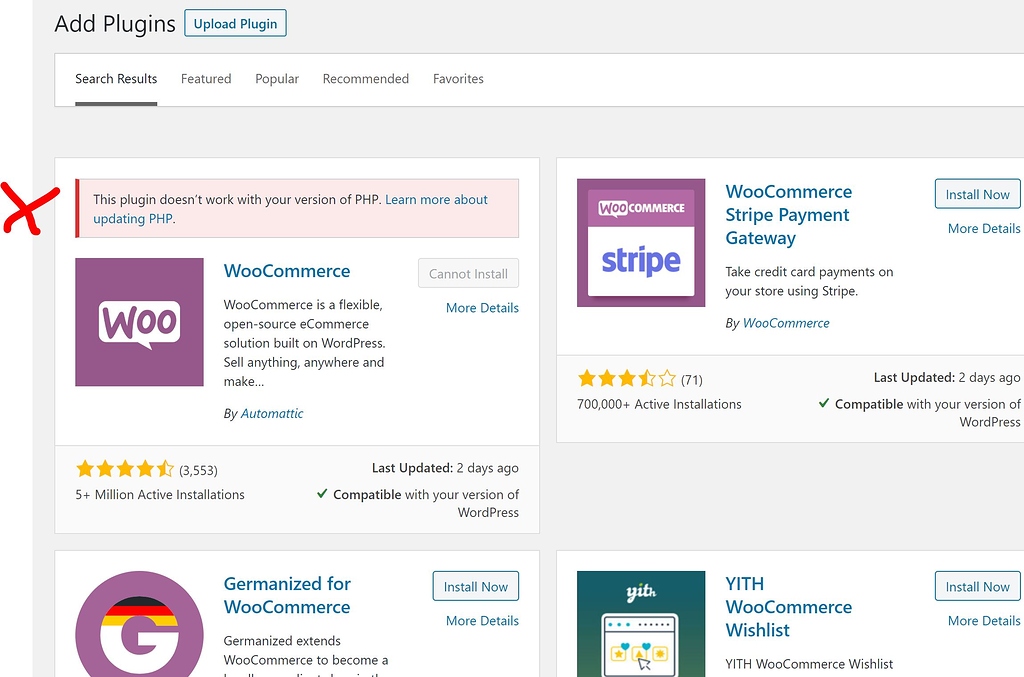Click the purple Woo logo of WooCommerce
The height and width of the screenshot is (677, 1024).
139,322
